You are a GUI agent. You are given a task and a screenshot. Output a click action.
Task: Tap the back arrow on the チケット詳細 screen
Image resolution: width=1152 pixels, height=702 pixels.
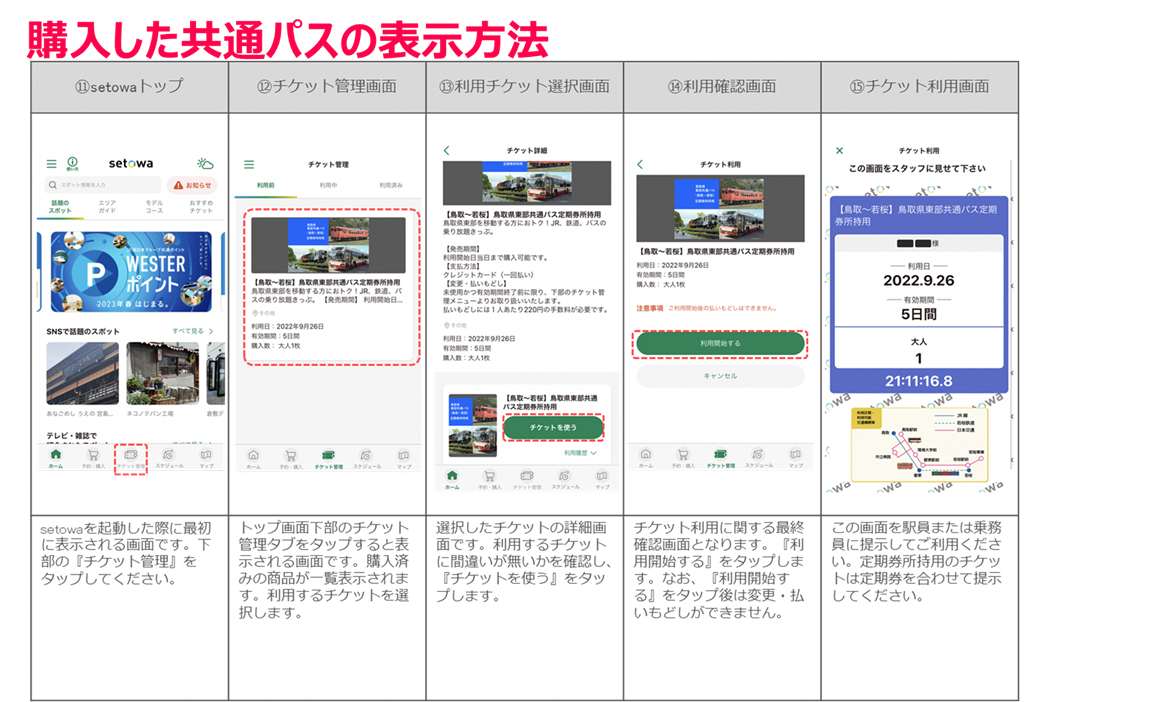point(447,150)
